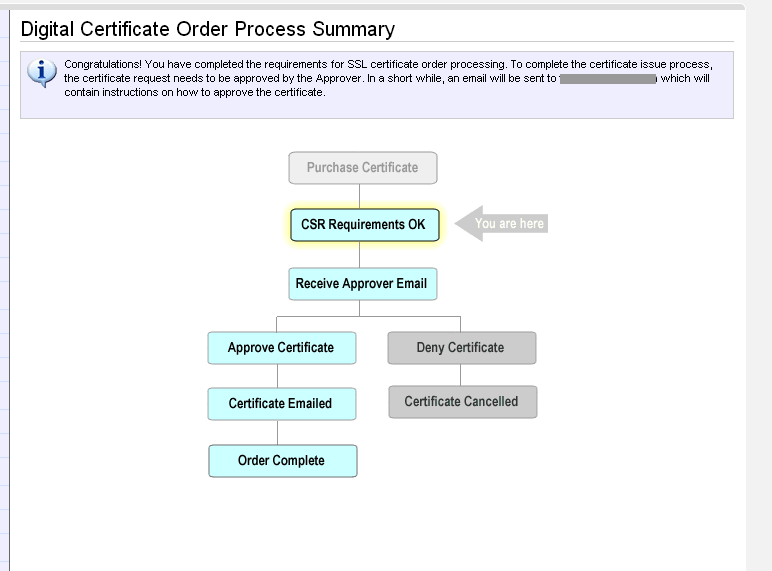Click the Congratulations notice text

coord(388,78)
